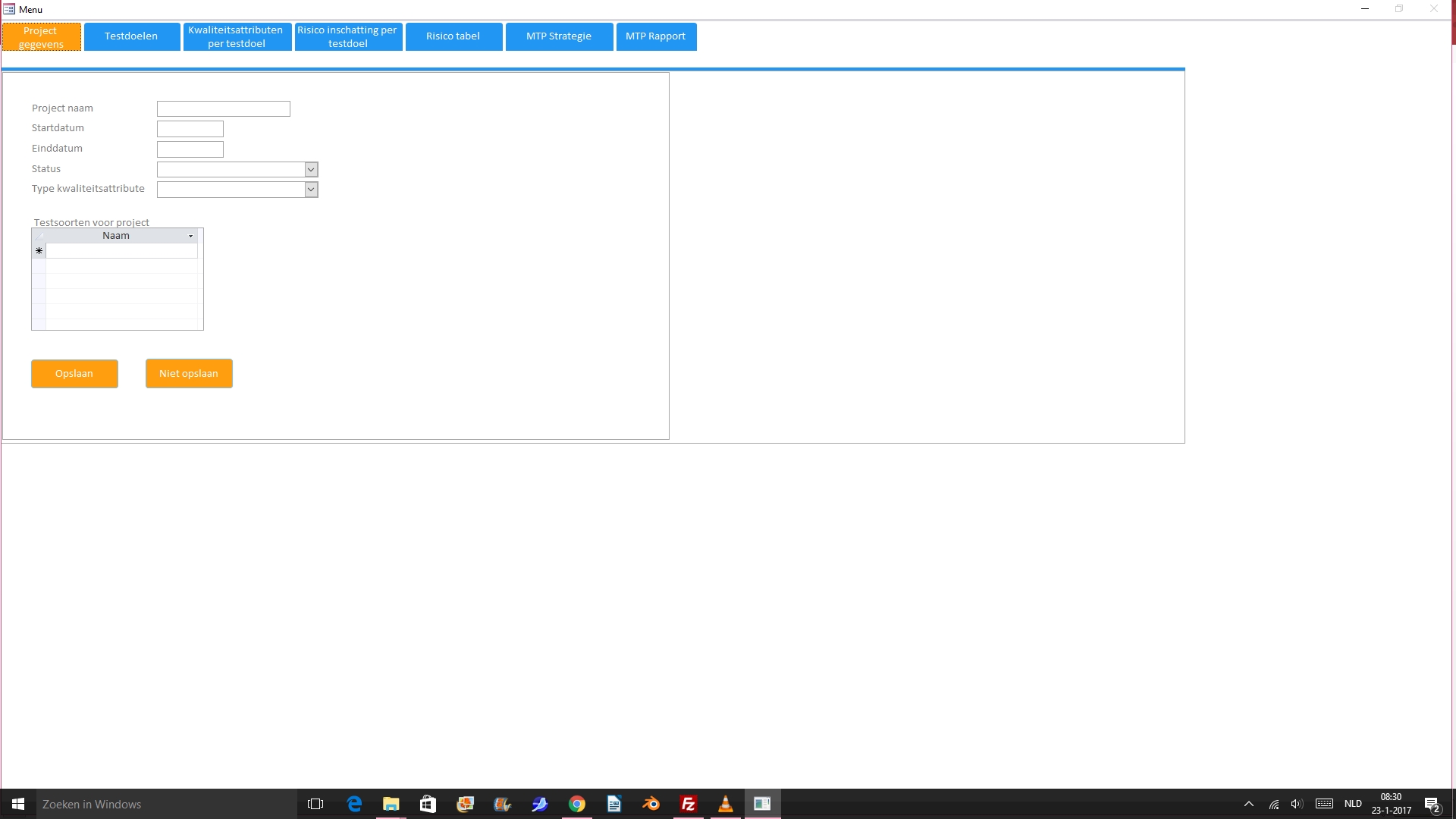Open Risico inschatting per testdoel tab
Image resolution: width=1456 pixels, height=819 pixels.
click(x=348, y=36)
